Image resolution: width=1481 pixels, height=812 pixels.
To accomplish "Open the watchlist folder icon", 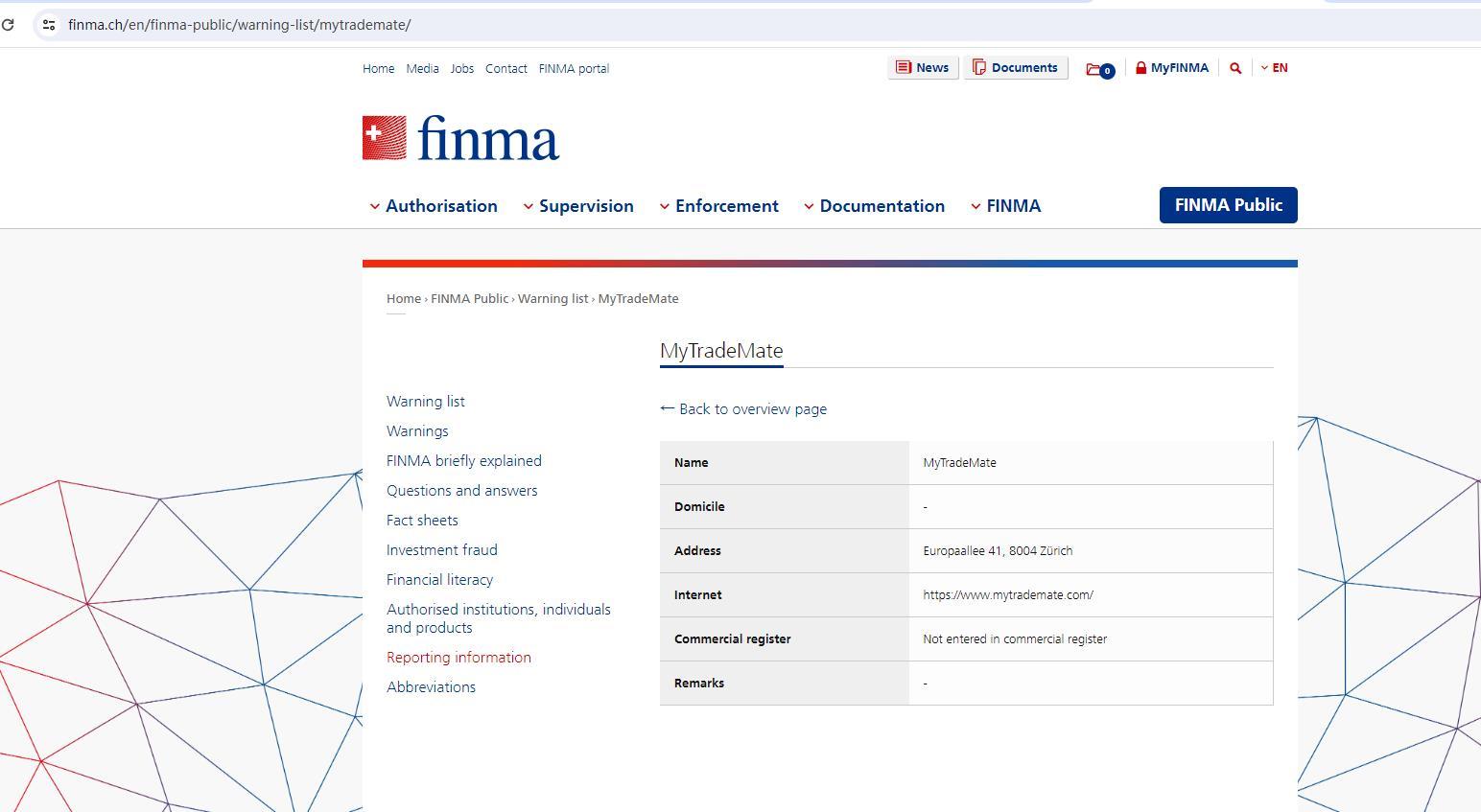I will 1098,69.
